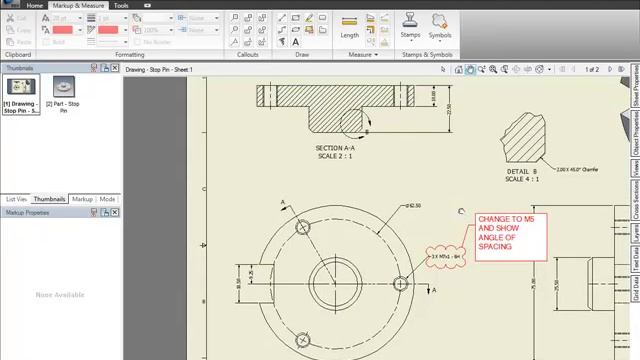Open the Autodesk application menu button
640x360 pixels.
10,4
